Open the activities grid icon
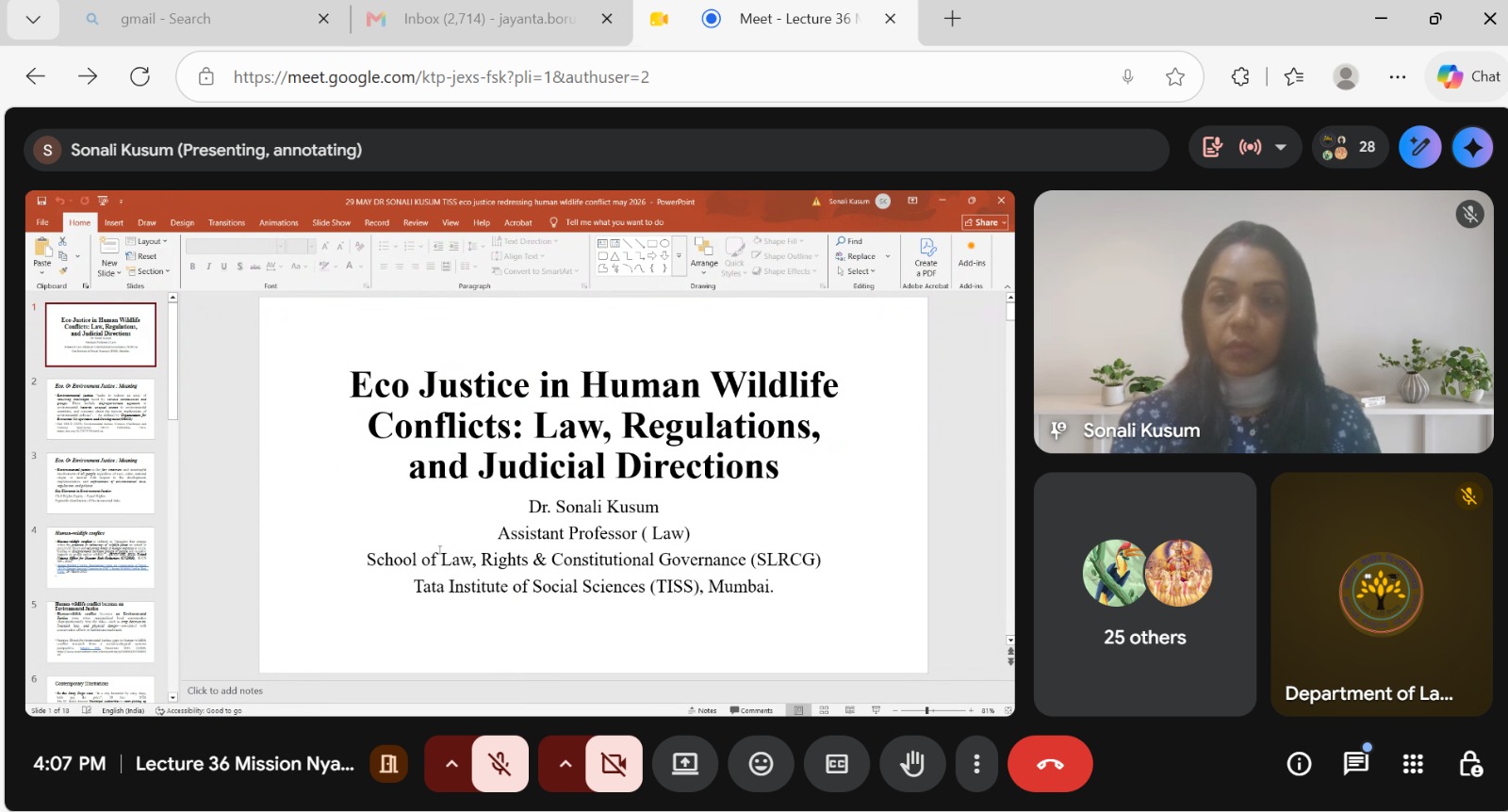 tap(1413, 764)
